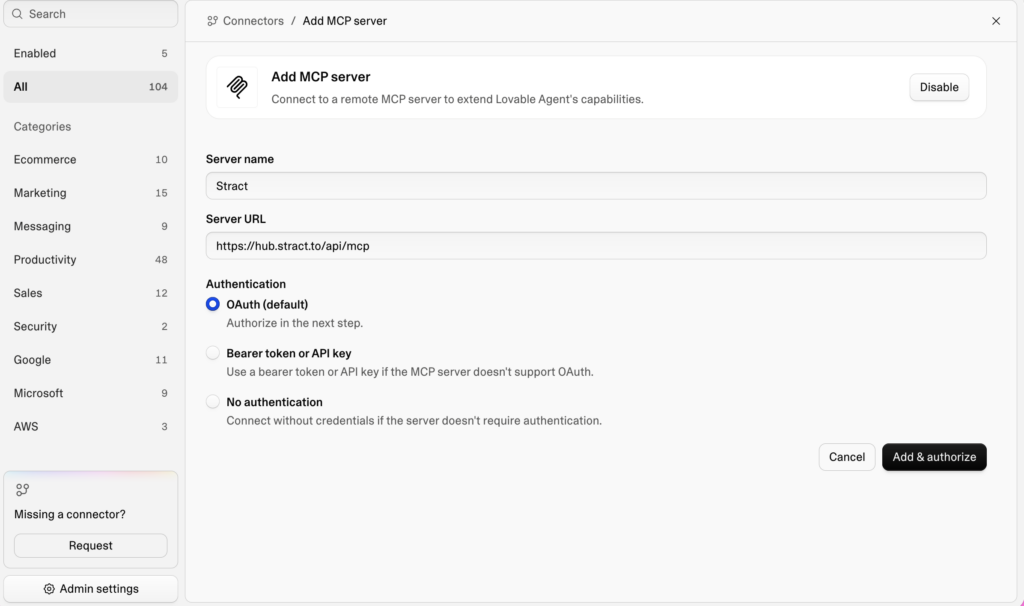Select OAuth (default) authentication
The image size is (1024, 606).
point(213,304)
